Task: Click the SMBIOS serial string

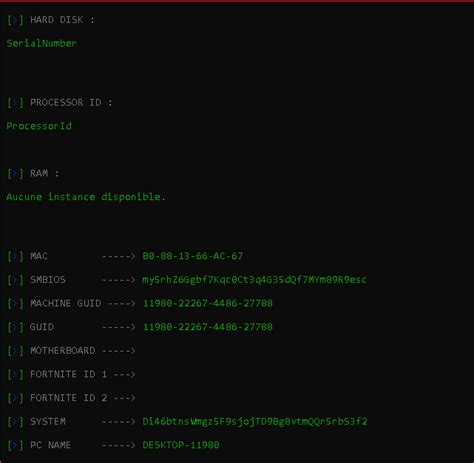Action: click(254, 280)
